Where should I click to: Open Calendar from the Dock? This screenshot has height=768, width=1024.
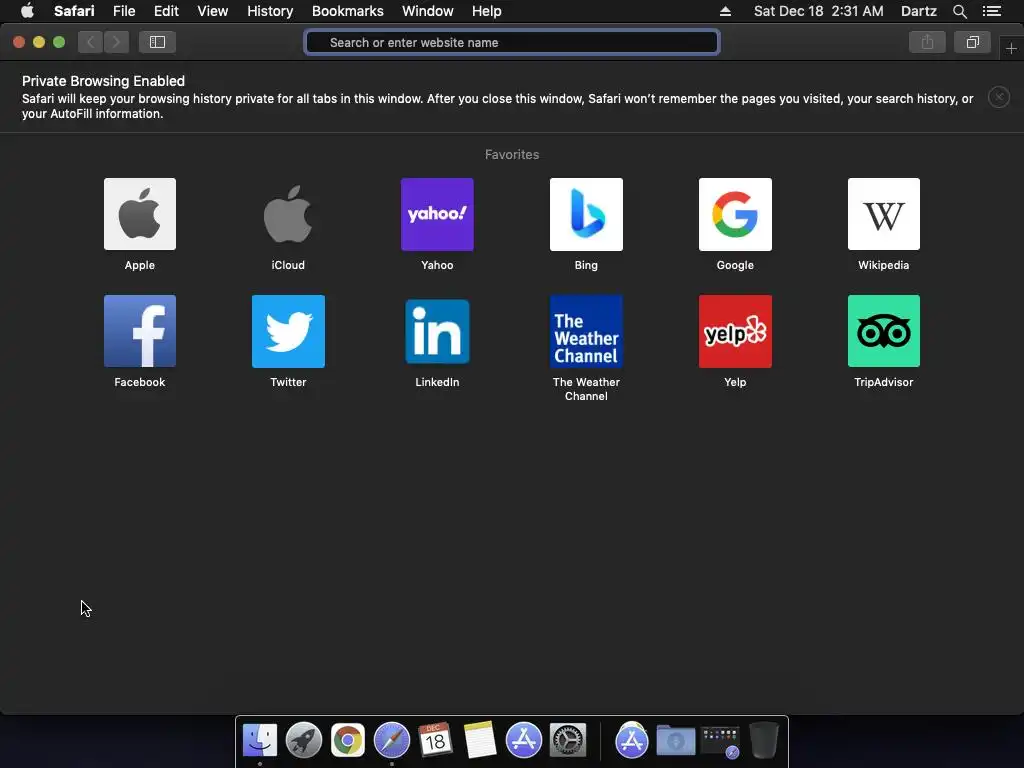point(435,741)
